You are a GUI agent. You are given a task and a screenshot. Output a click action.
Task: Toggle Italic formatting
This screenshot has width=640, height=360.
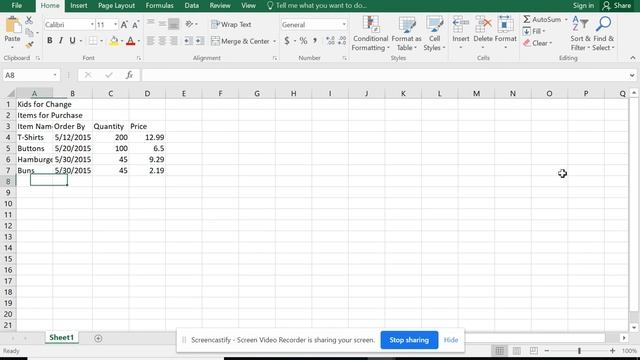pyautogui.click(x=61, y=41)
